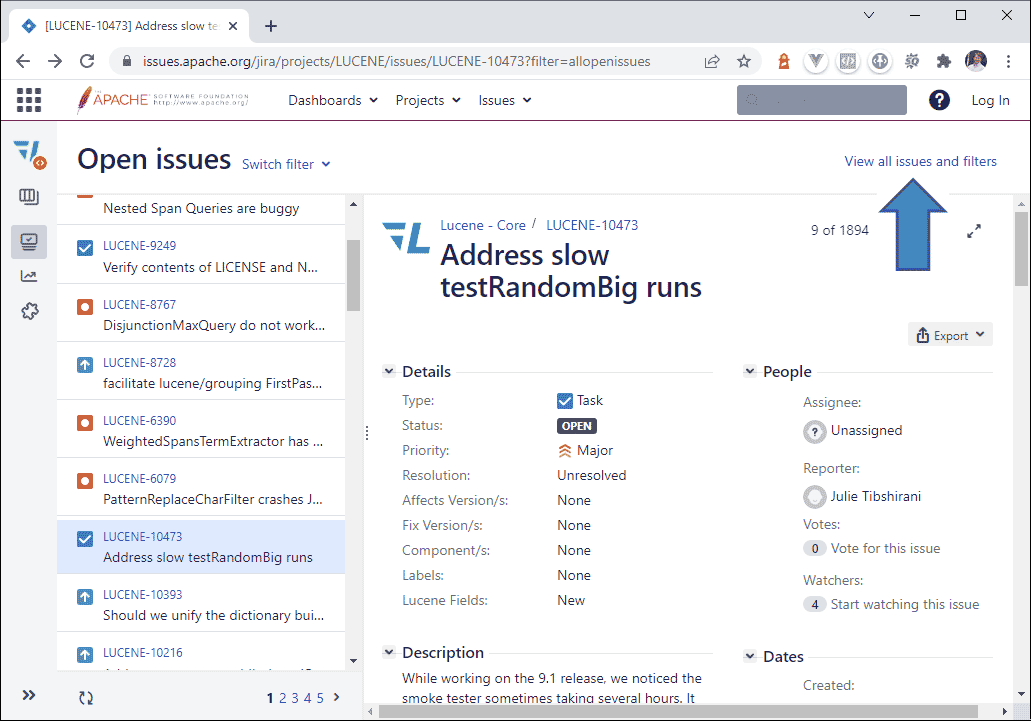This screenshot has width=1031, height=721.
Task: Select the Issues icon in sidebar
Action: pyautogui.click(x=29, y=241)
